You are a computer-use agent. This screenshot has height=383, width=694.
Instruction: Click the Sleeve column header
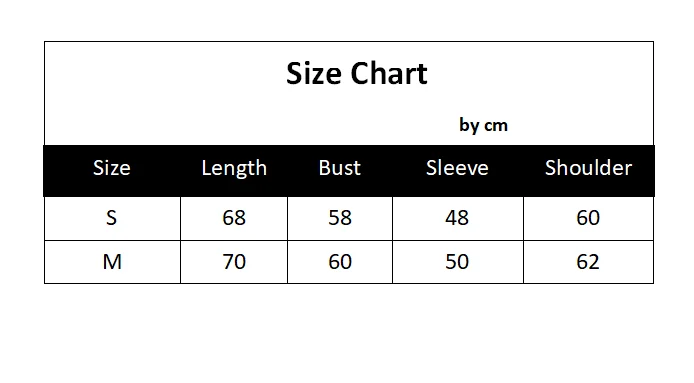click(457, 168)
